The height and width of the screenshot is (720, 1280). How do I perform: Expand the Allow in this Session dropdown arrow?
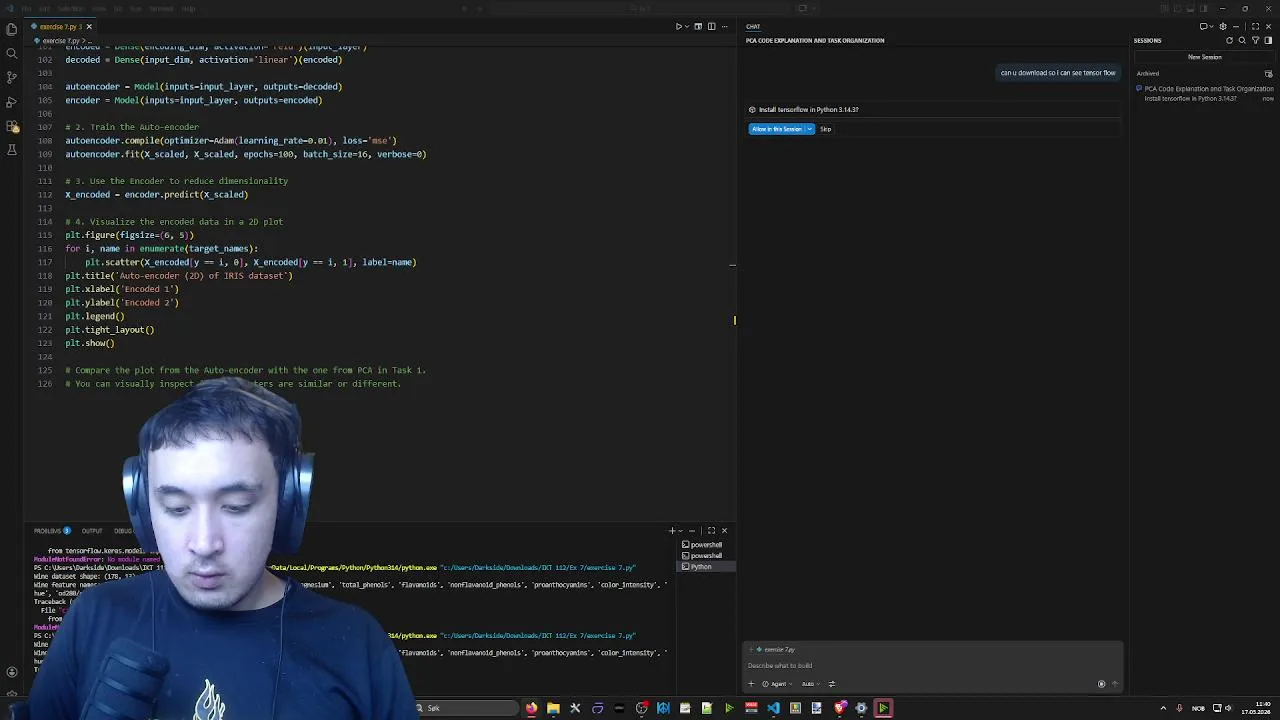click(810, 129)
